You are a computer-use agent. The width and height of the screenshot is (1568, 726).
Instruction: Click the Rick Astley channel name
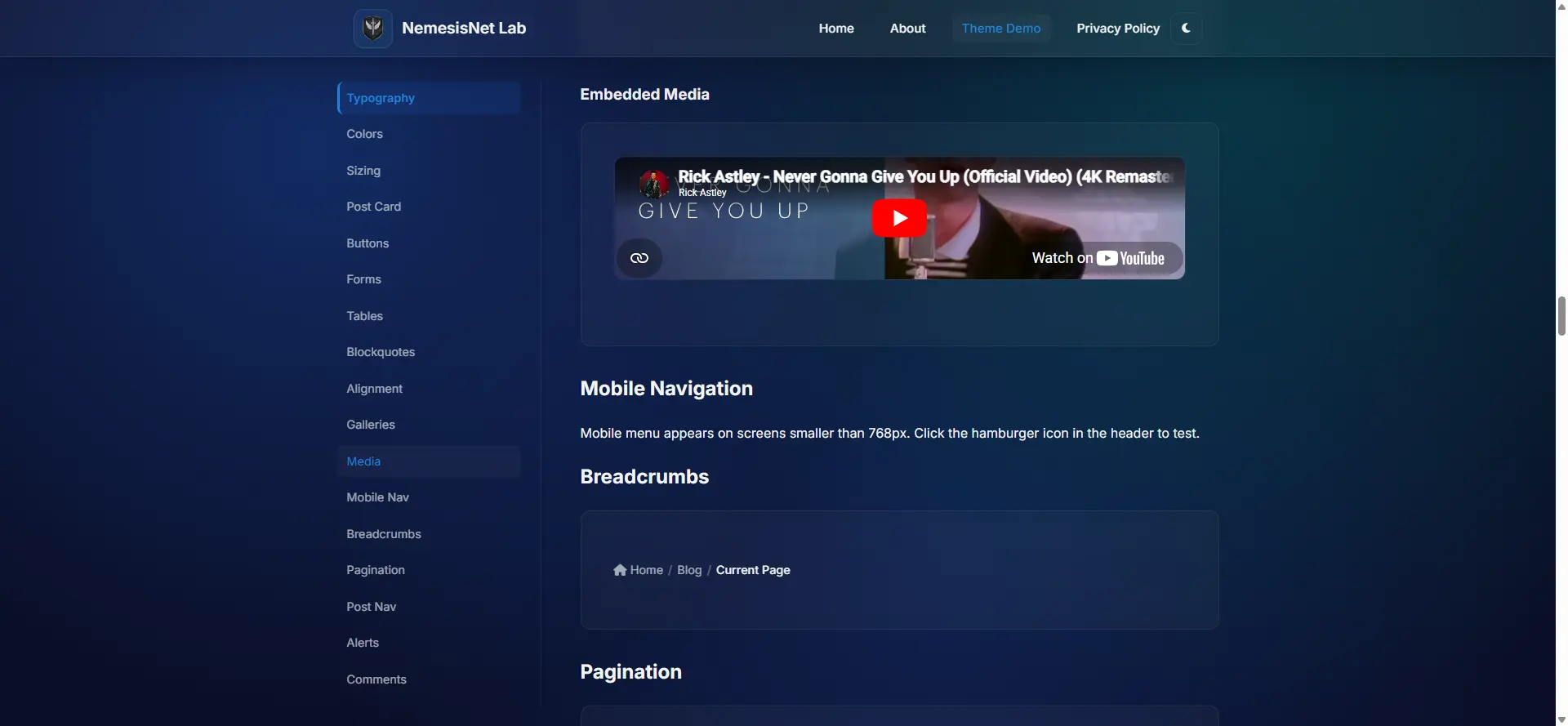click(x=702, y=193)
